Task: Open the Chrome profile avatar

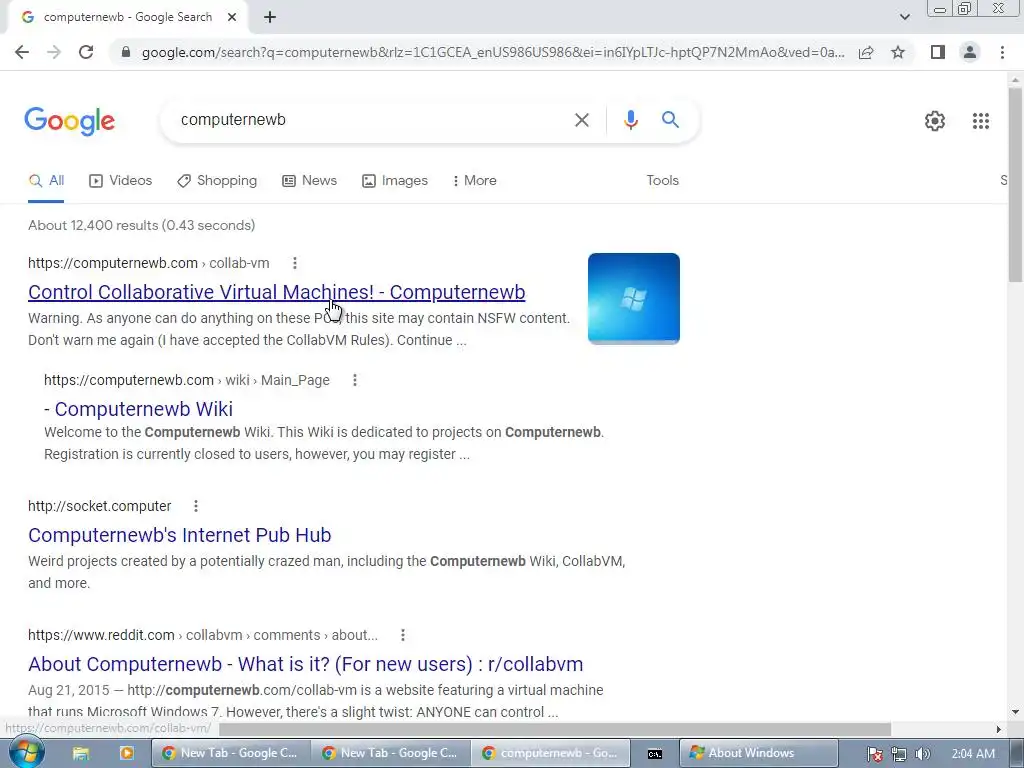Action: click(970, 52)
